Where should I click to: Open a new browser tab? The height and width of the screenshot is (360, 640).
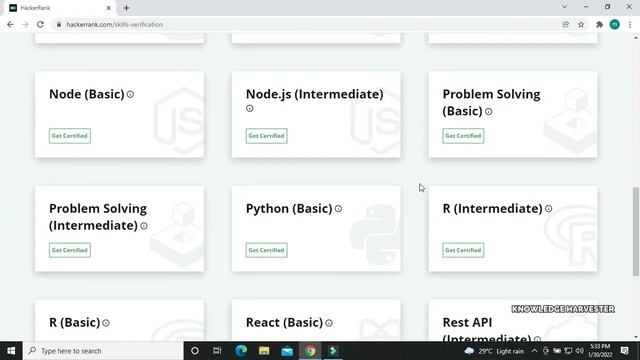coord(127,8)
